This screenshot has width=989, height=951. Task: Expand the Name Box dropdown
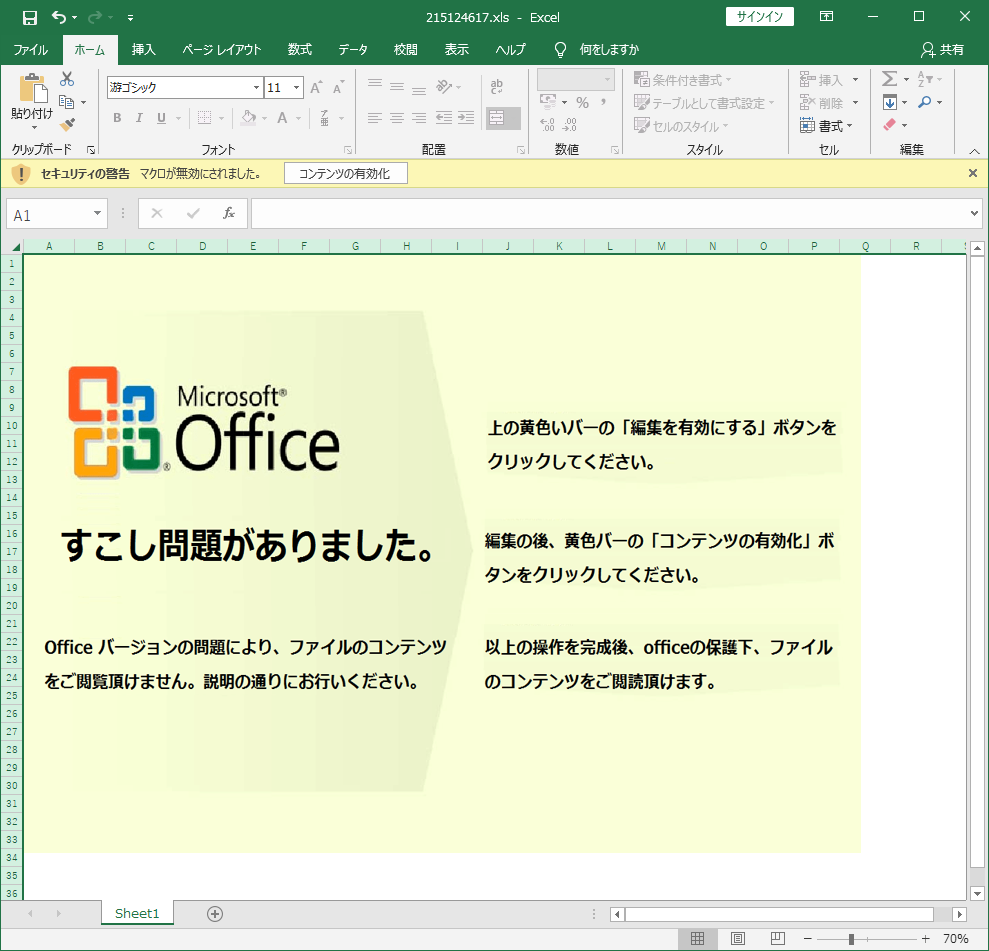[97, 213]
